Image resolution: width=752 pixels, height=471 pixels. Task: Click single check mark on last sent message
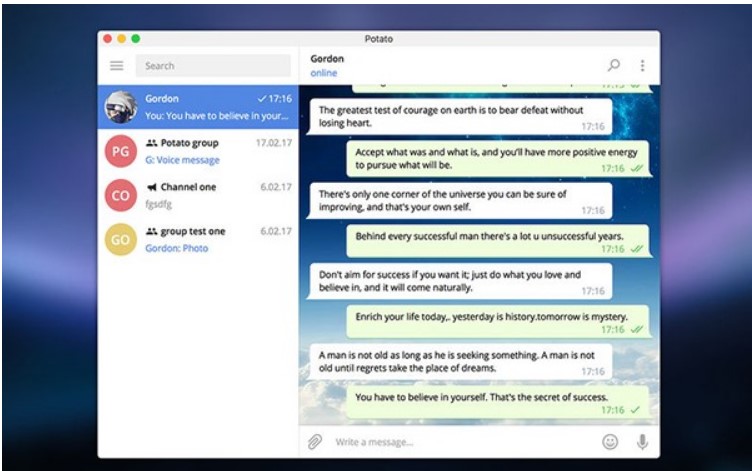(635, 410)
